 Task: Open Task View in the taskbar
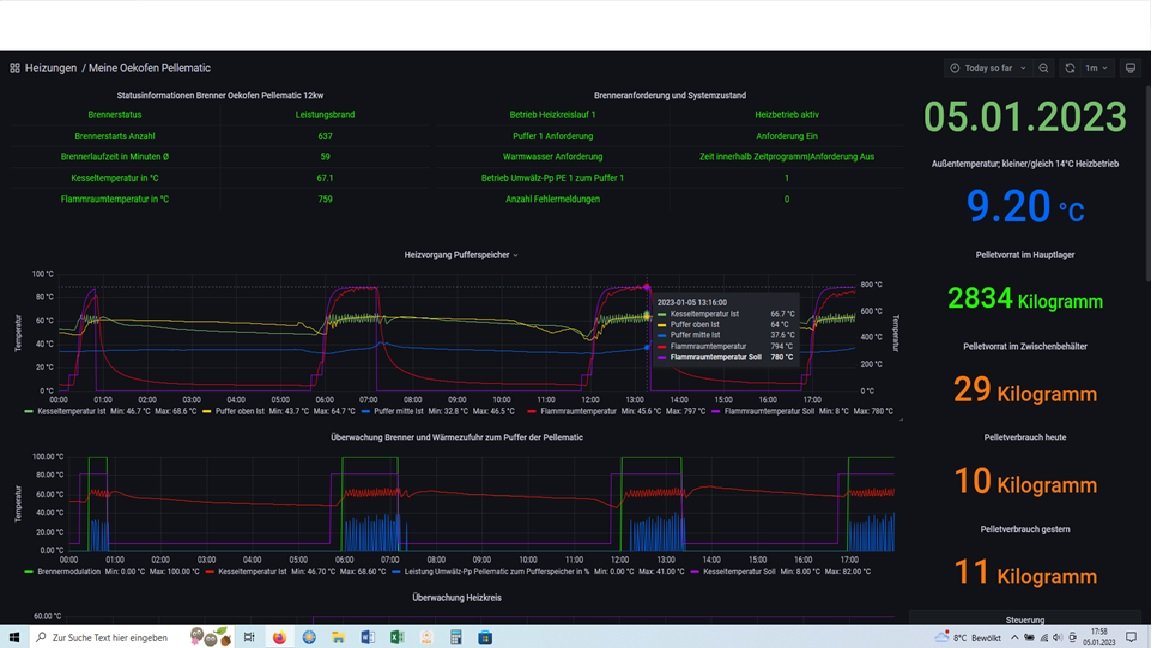[249, 637]
